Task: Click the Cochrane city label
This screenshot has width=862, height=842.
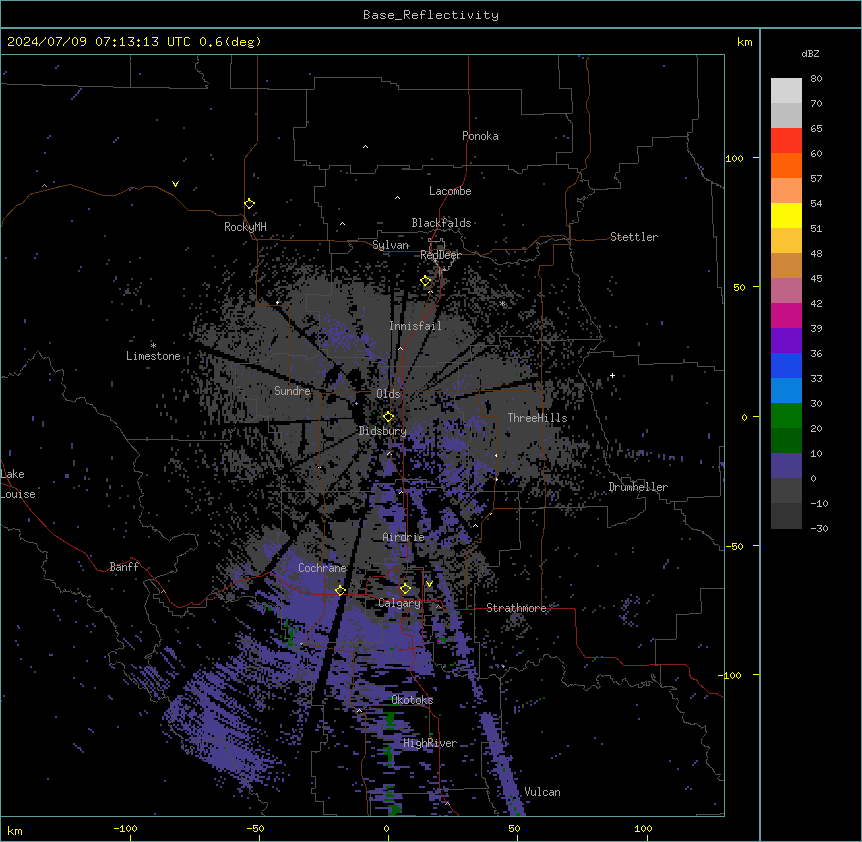Action: click(322, 568)
